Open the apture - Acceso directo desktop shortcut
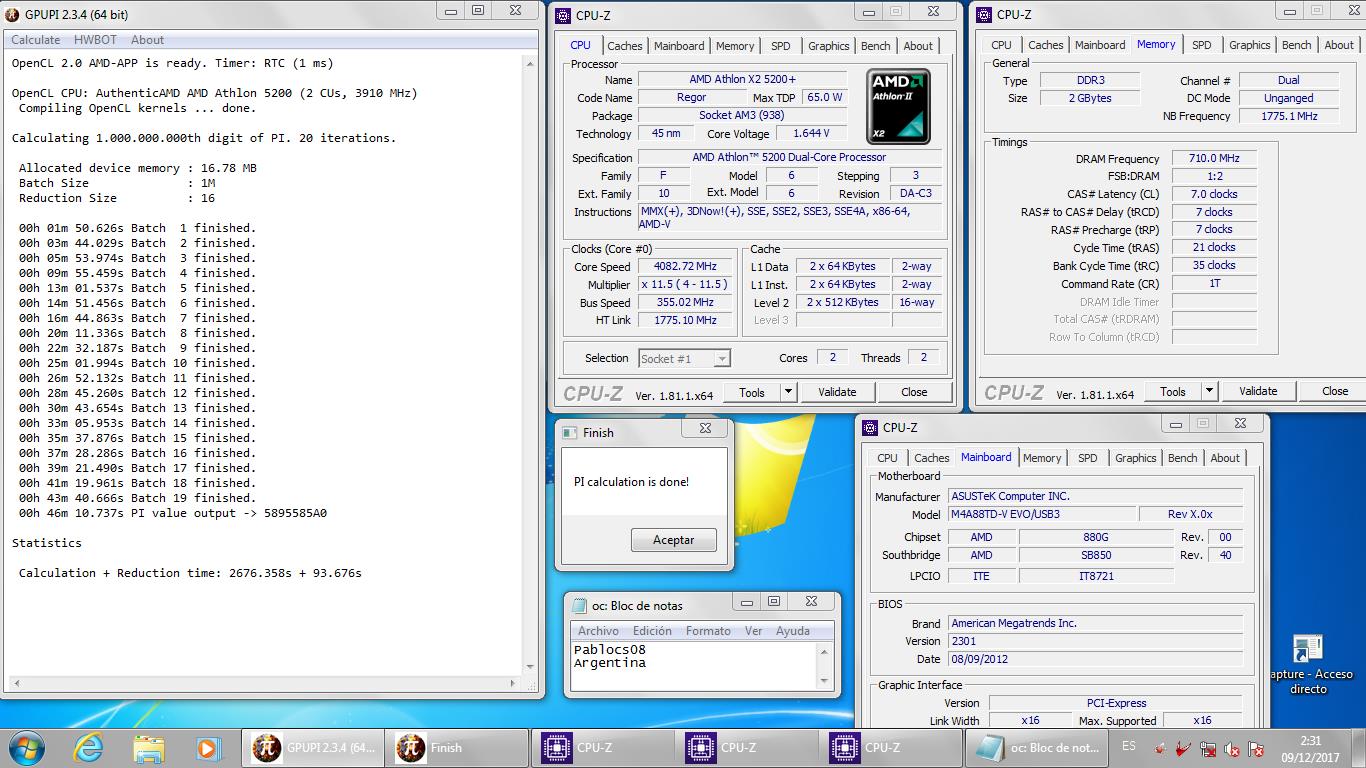 click(x=1308, y=664)
